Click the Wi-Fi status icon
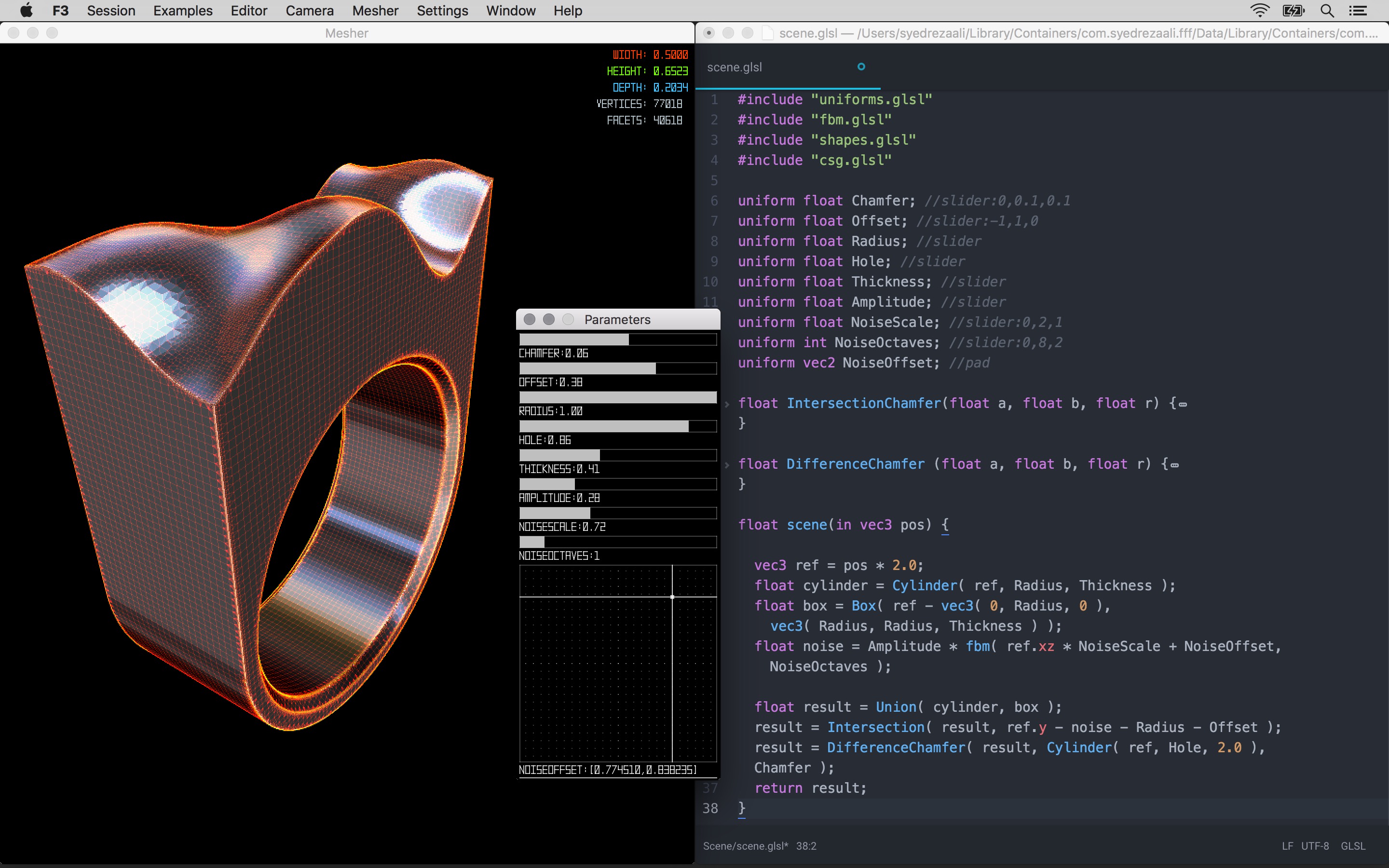The width and height of the screenshot is (1389, 868). (x=1259, y=10)
